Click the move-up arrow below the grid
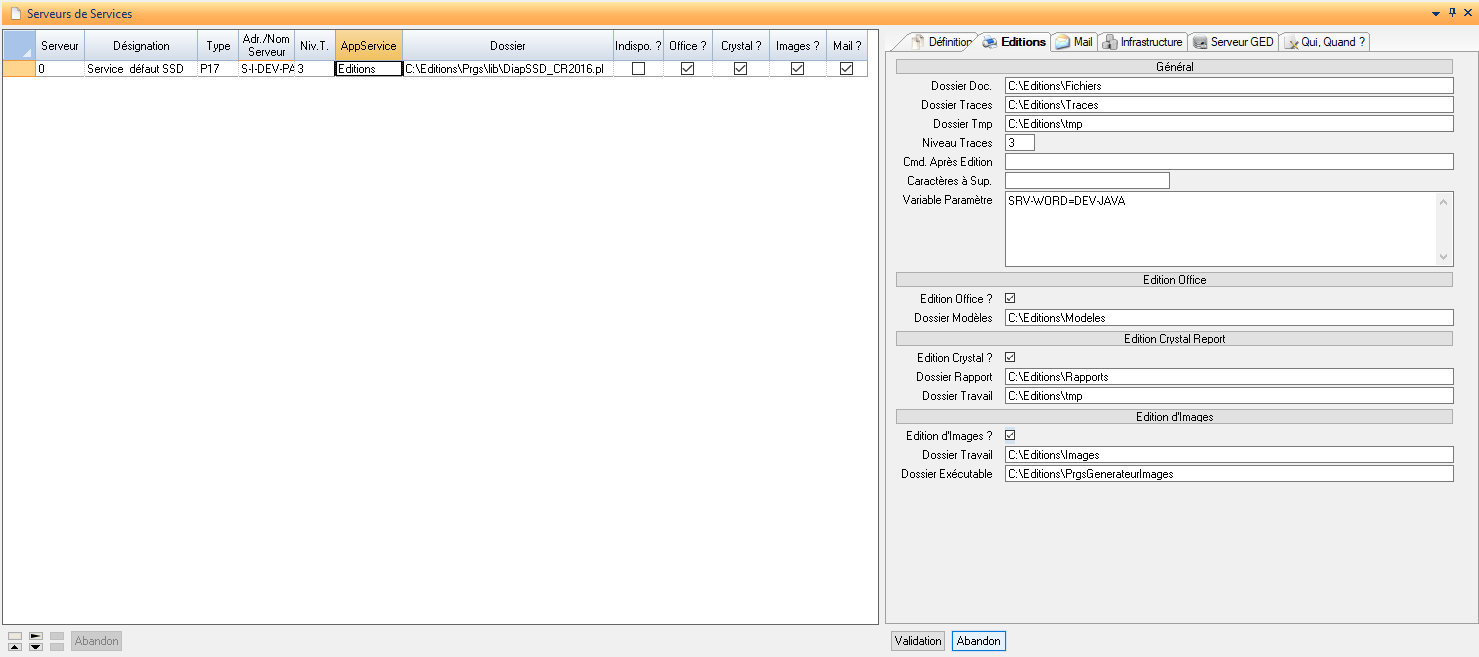Viewport: 1479px width, 657px height. point(15,647)
